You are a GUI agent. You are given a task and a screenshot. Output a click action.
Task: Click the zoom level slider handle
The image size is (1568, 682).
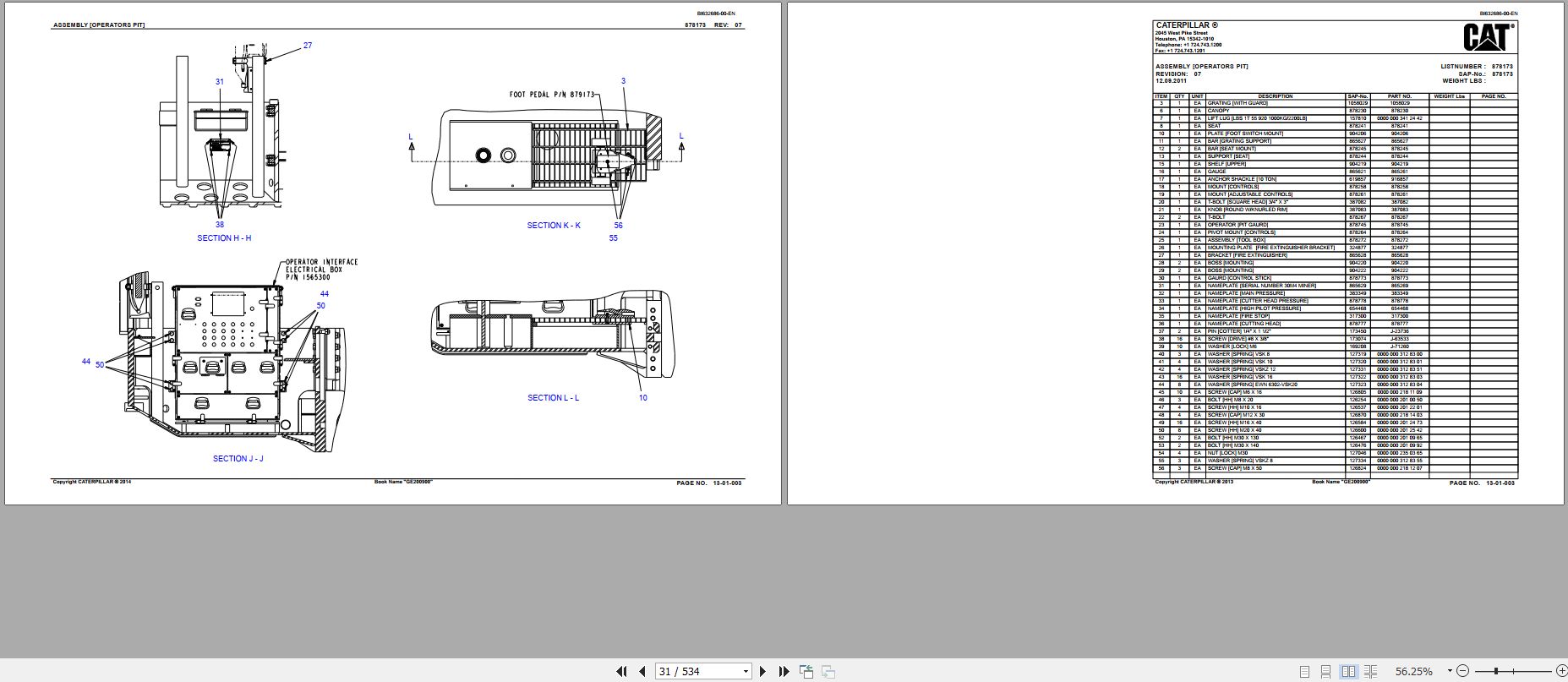click(1496, 671)
